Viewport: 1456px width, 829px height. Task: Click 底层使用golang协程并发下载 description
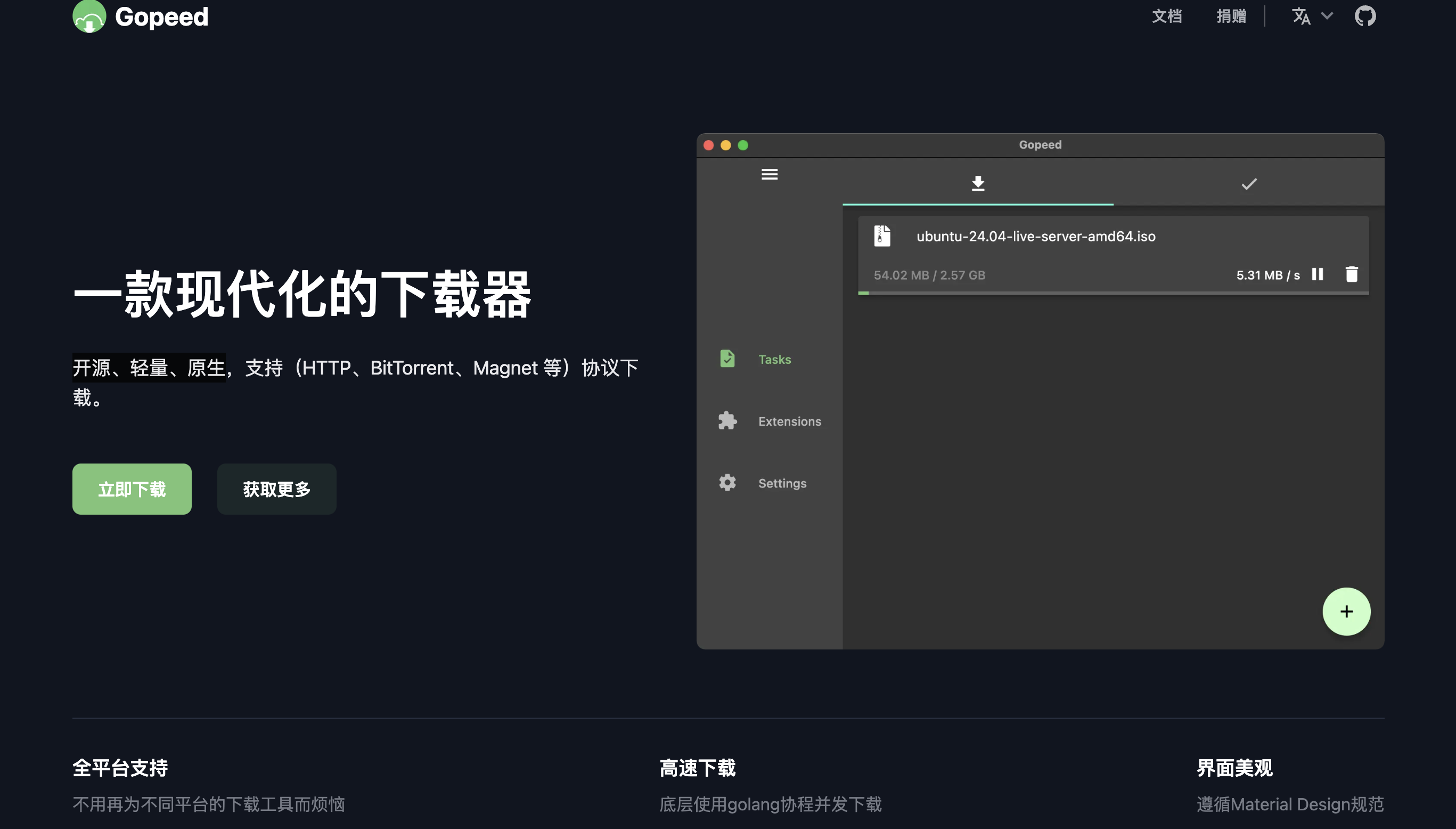(x=771, y=804)
